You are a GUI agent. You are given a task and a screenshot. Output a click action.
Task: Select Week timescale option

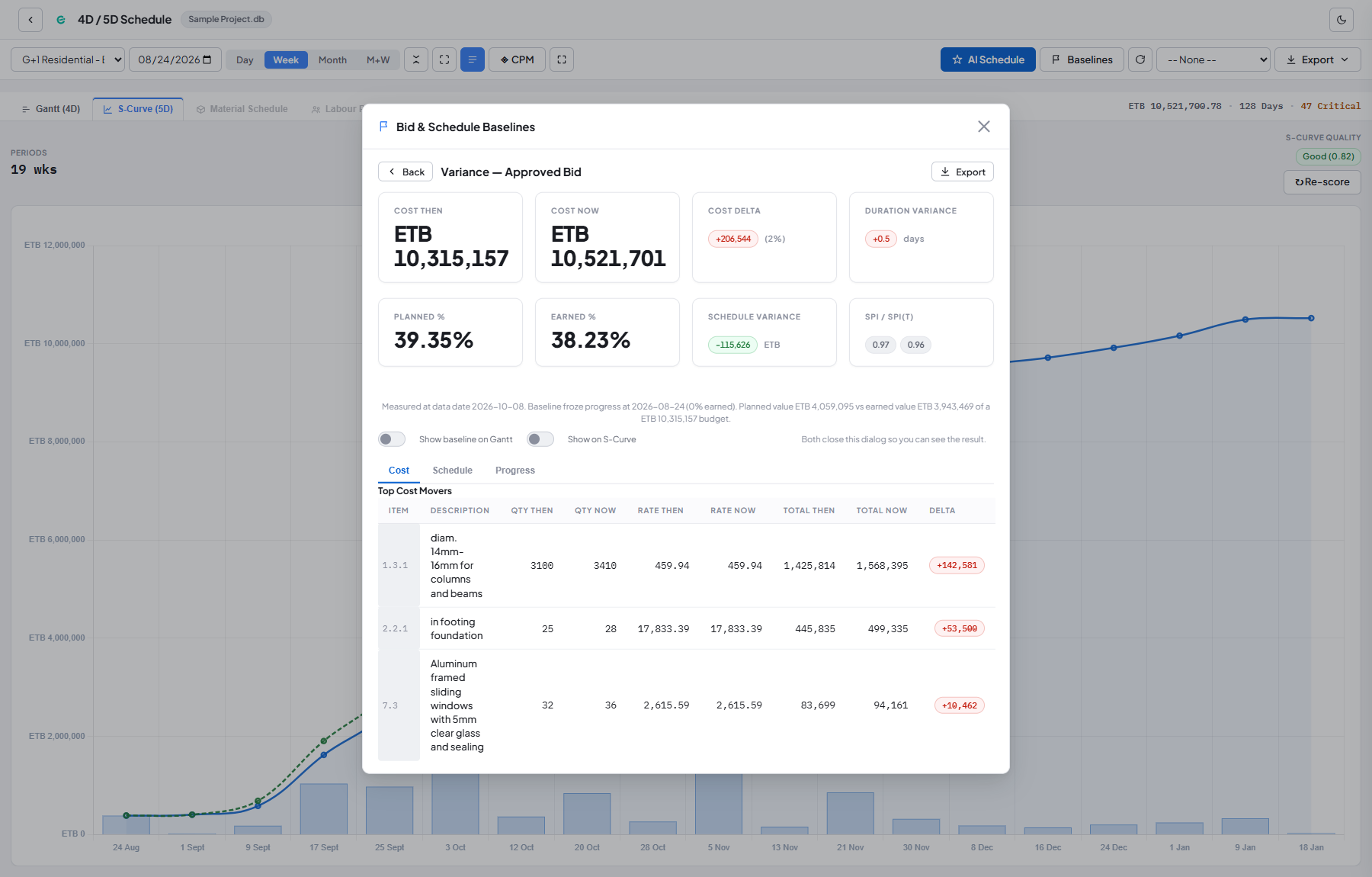coord(286,60)
